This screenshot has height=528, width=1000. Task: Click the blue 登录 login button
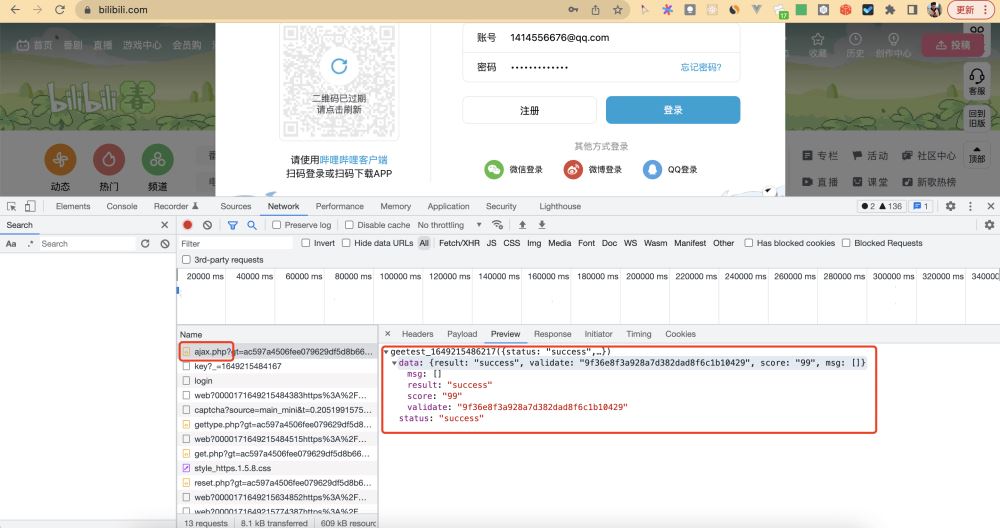(673, 110)
